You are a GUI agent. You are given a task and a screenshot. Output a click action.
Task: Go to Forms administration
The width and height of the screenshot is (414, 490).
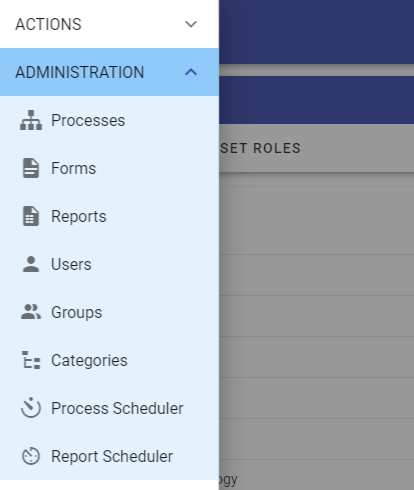click(x=73, y=168)
